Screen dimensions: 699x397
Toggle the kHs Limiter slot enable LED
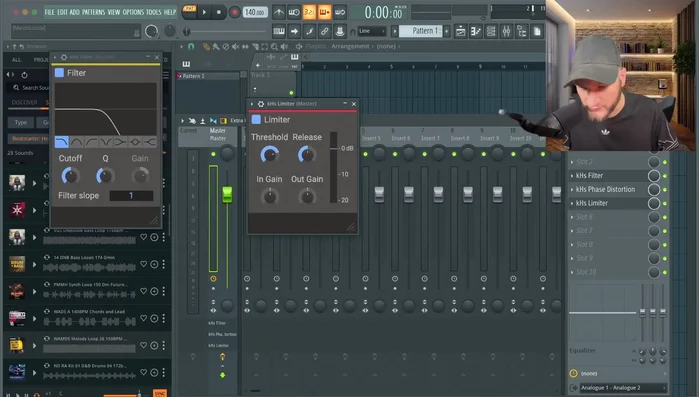665,204
